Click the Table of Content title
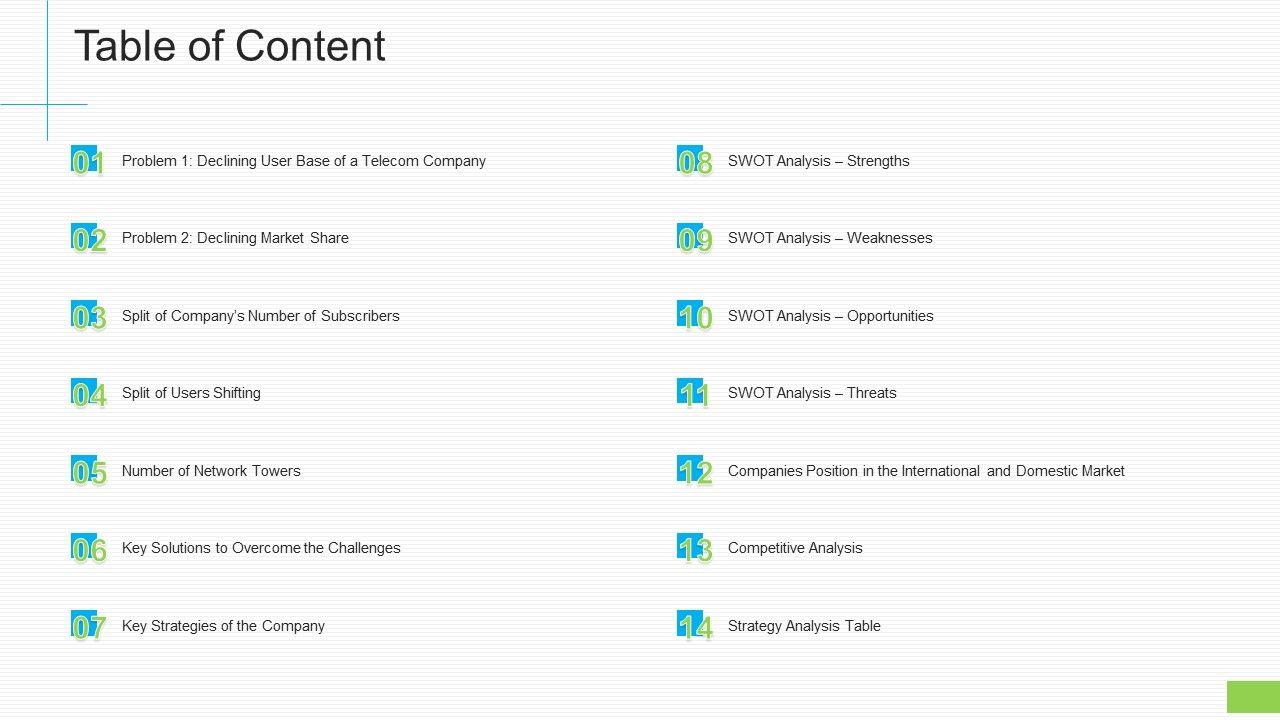The width and height of the screenshot is (1280, 720). click(230, 46)
